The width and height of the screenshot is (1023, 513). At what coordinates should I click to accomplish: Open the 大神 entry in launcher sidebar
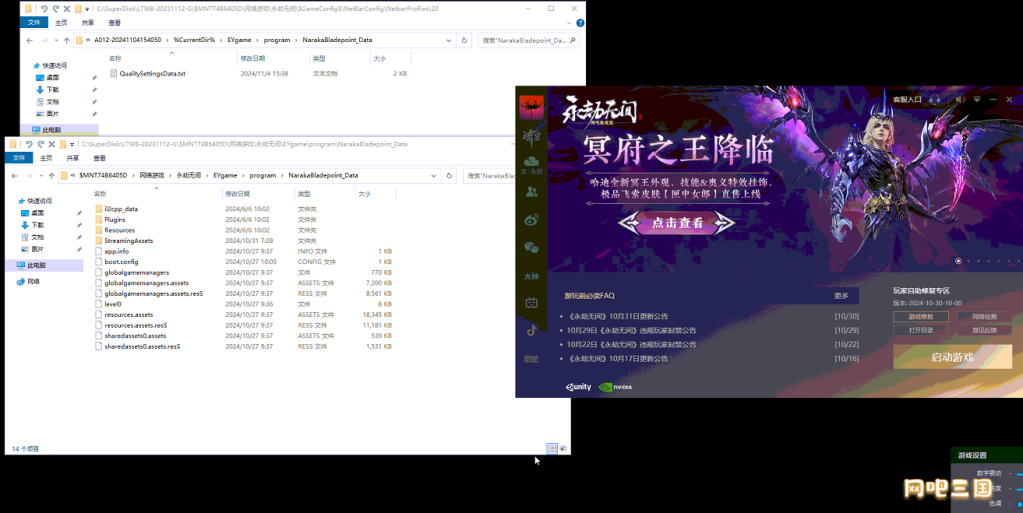coord(532,276)
